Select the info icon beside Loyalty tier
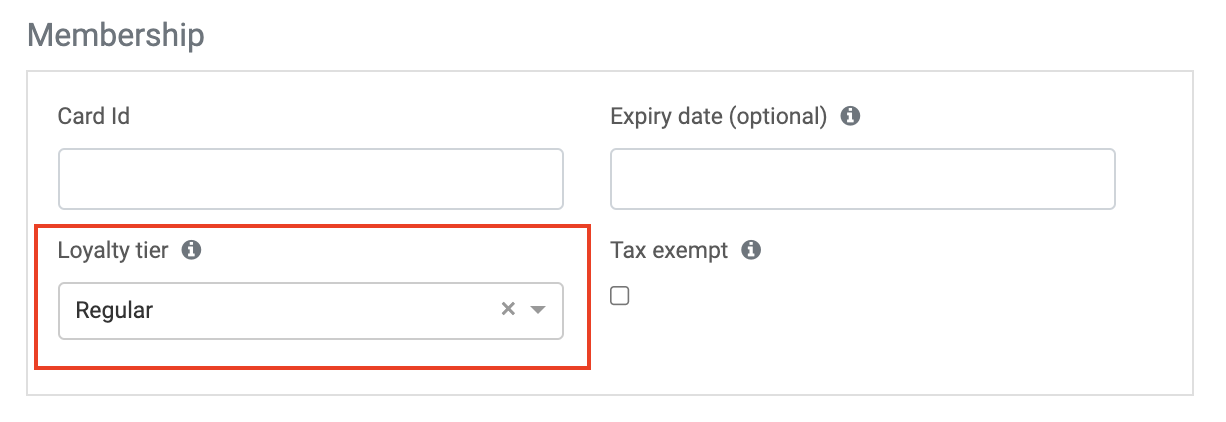The image size is (1226, 422). pyautogui.click(x=192, y=250)
